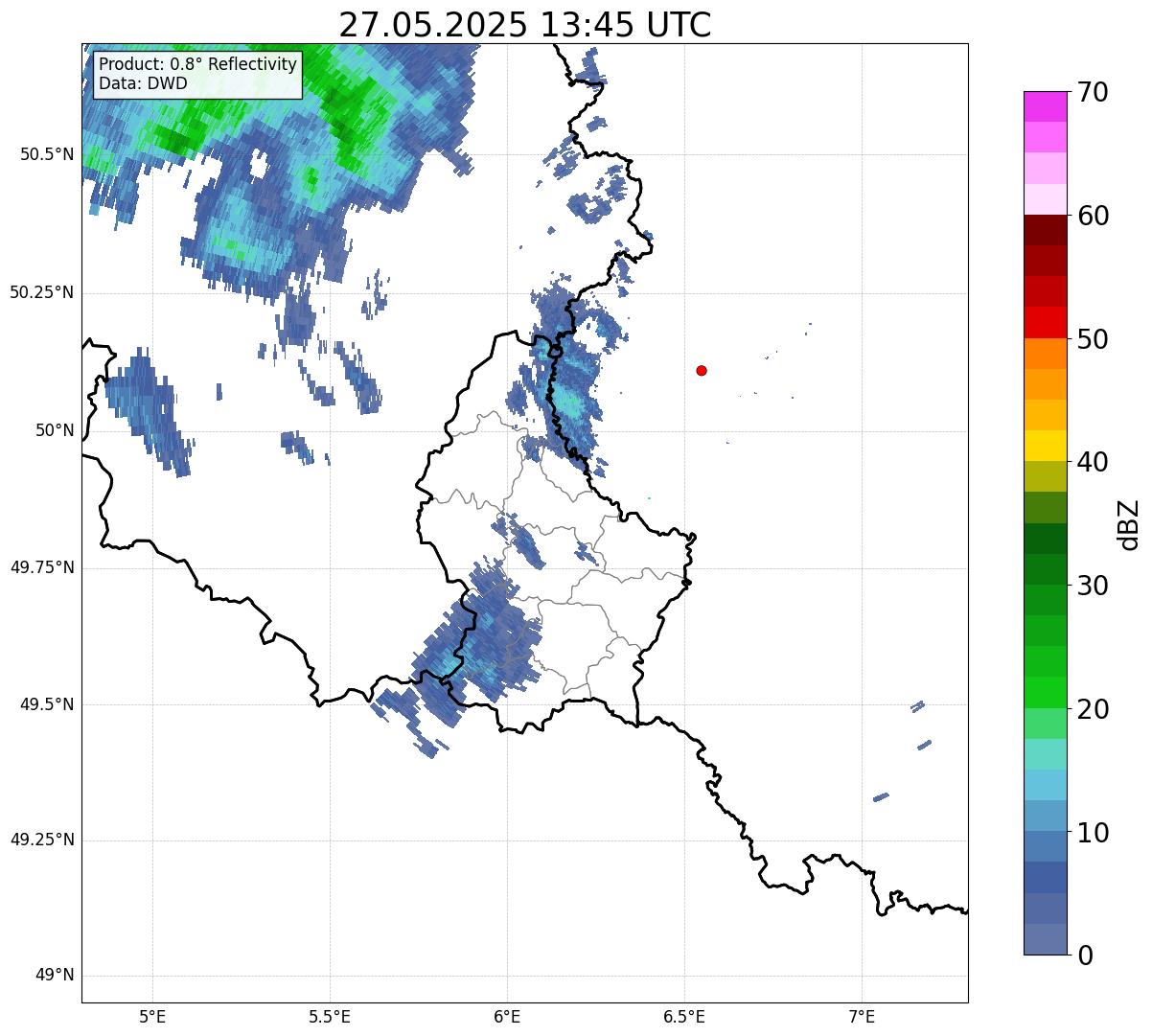Click the red station marker dot
The height and width of the screenshot is (1036, 1152).
point(702,370)
